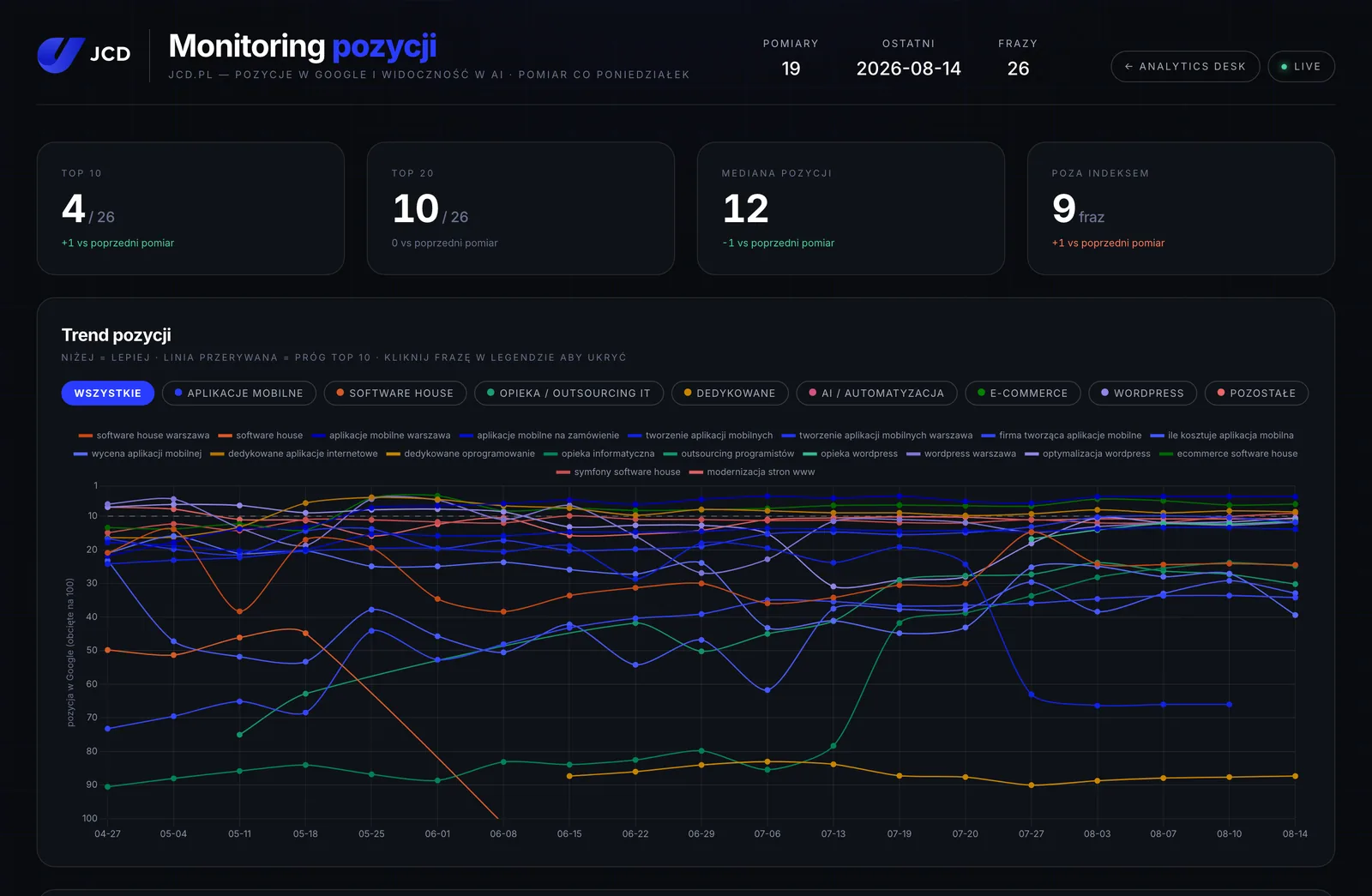Click the LIVE status pill
This screenshot has width=1372, height=896.
[x=1301, y=67]
